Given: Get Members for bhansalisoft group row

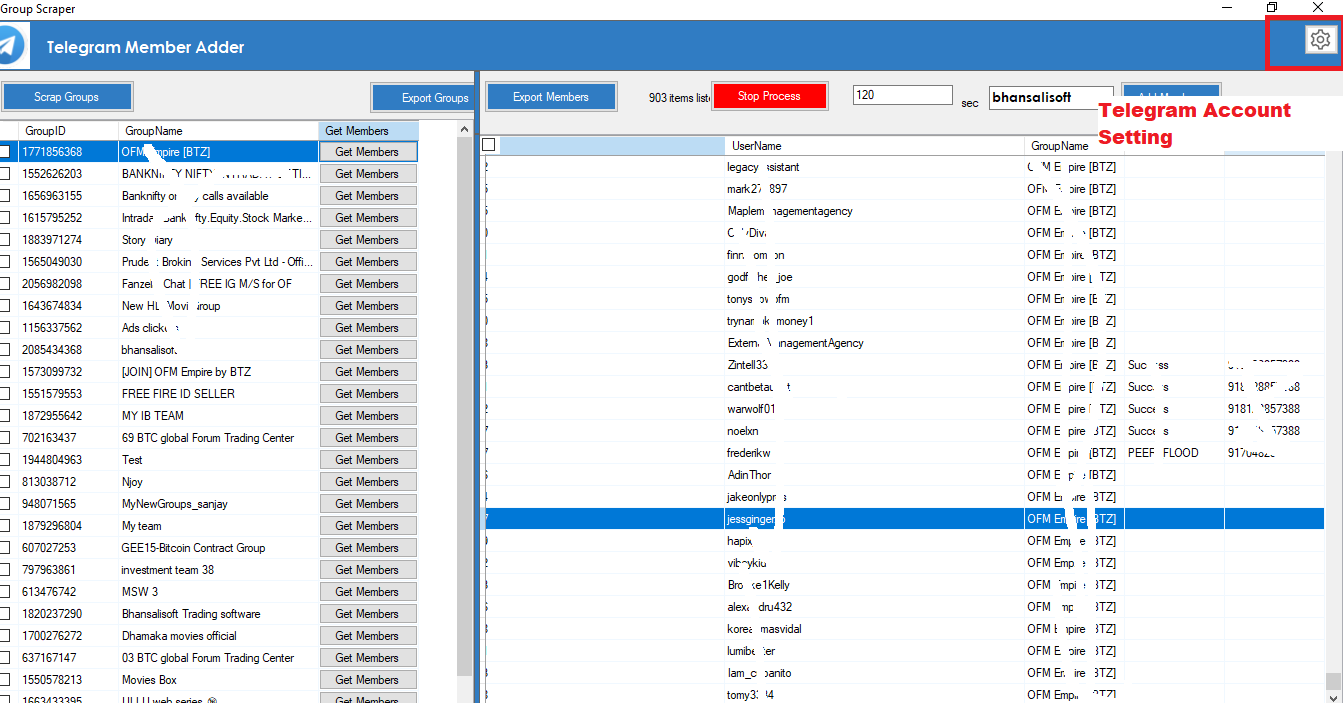Looking at the screenshot, I should point(367,350).
